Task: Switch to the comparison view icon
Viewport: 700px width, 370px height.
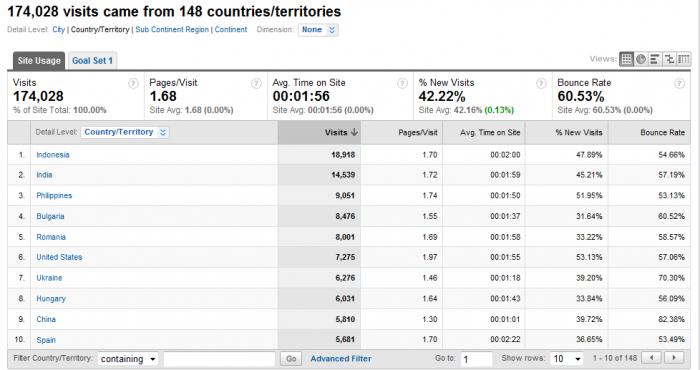Action: click(x=669, y=59)
